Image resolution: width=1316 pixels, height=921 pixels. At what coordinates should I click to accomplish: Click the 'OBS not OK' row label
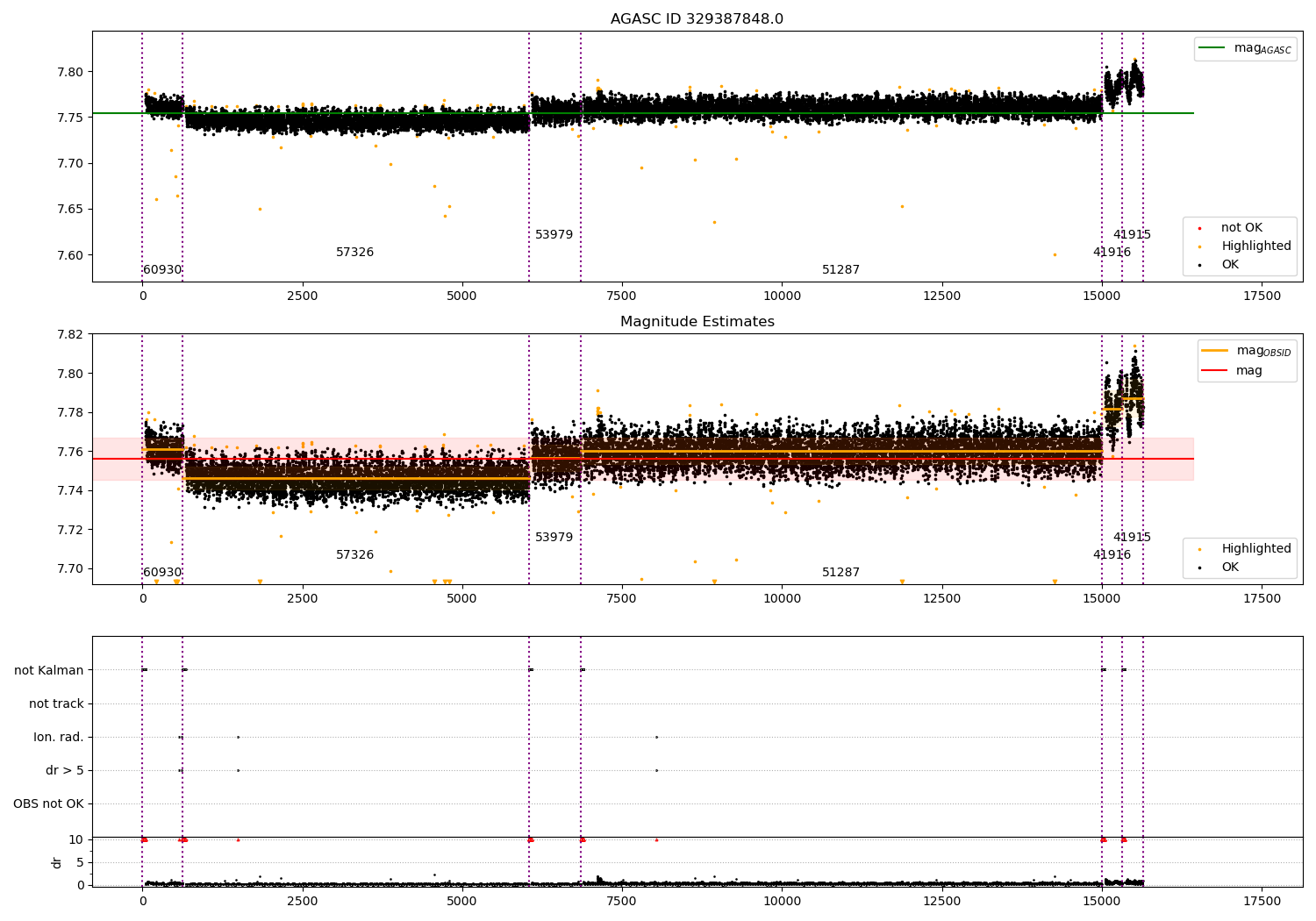[48, 803]
